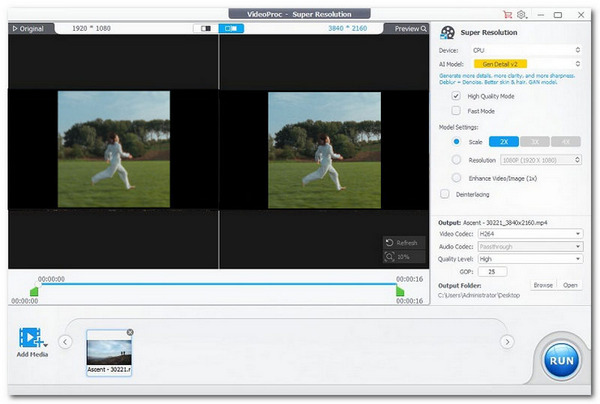Open the AI Model Gen Detail v2 dropdown
This screenshot has height=404, width=600.
pos(527,64)
